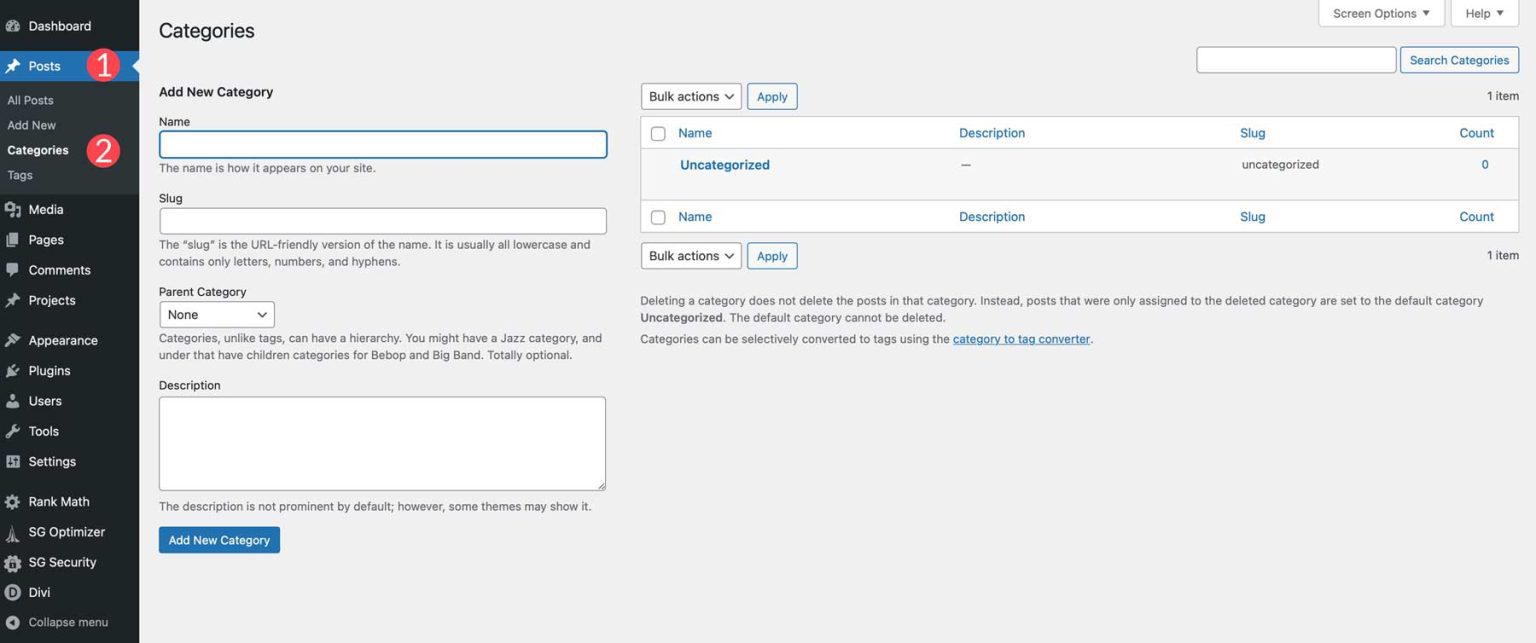
Task: Check the select-all box in the table header
Action: (657, 132)
